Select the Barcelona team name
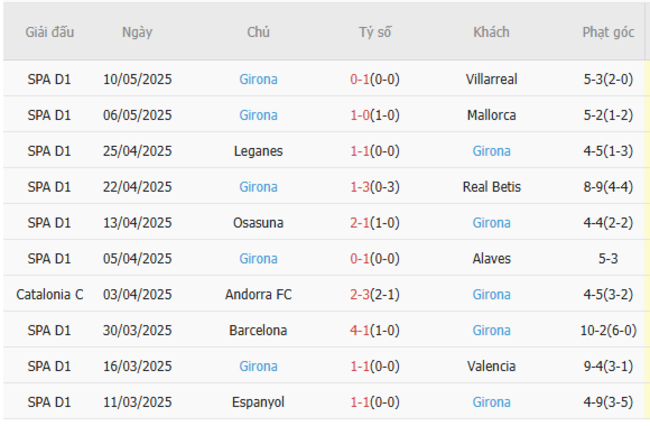The height and width of the screenshot is (426, 650). click(x=258, y=331)
